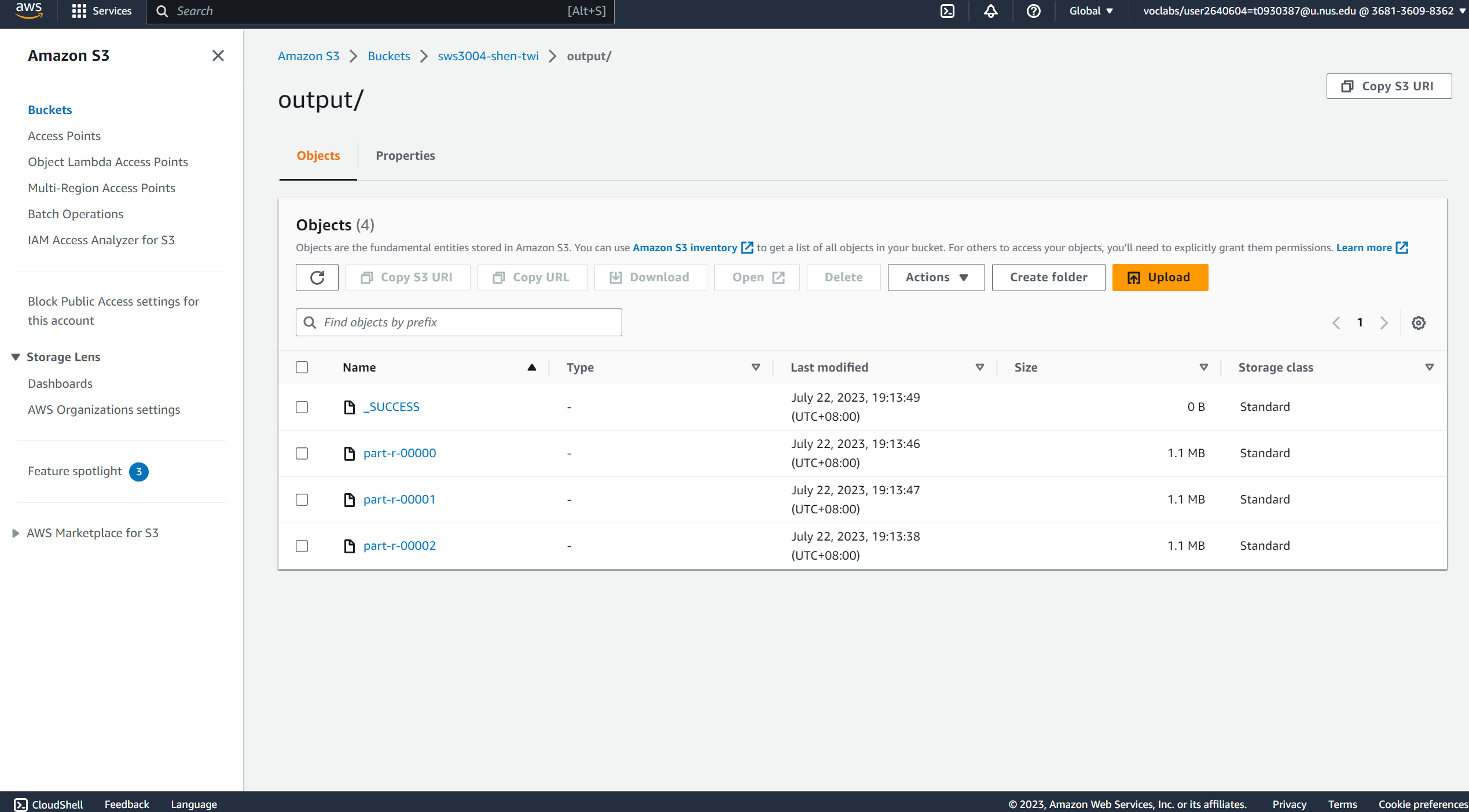Open Storage Lens Dashboards
This screenshot has height=812, width=1469.
tap(60, 384)
